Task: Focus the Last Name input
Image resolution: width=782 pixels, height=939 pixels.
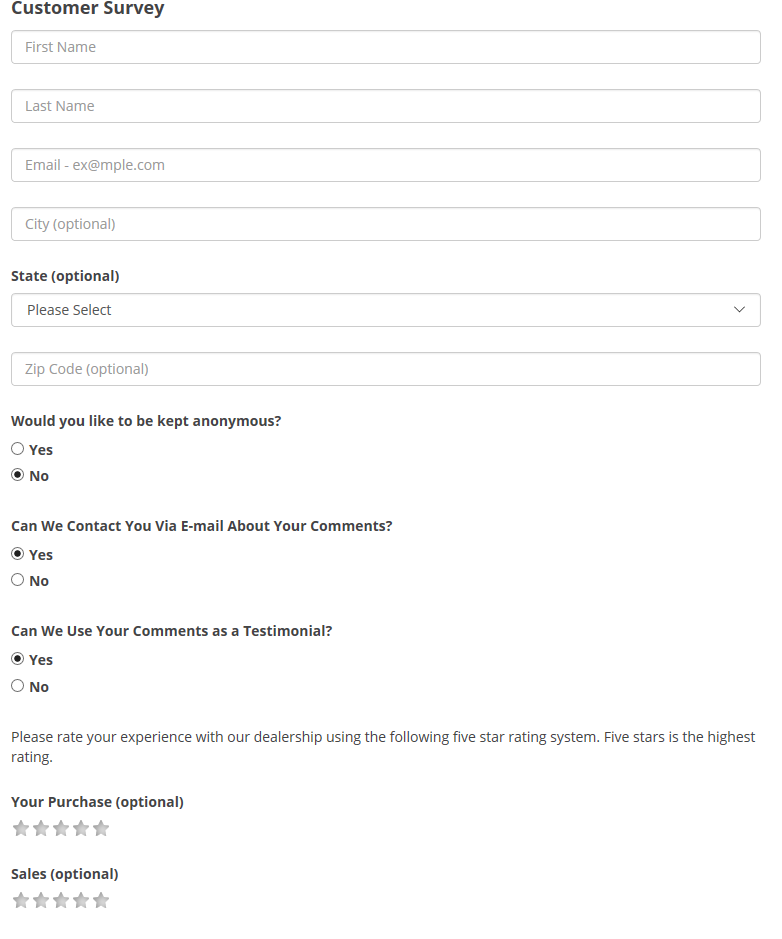Action: pyautogui.click(x=385, y=106)
